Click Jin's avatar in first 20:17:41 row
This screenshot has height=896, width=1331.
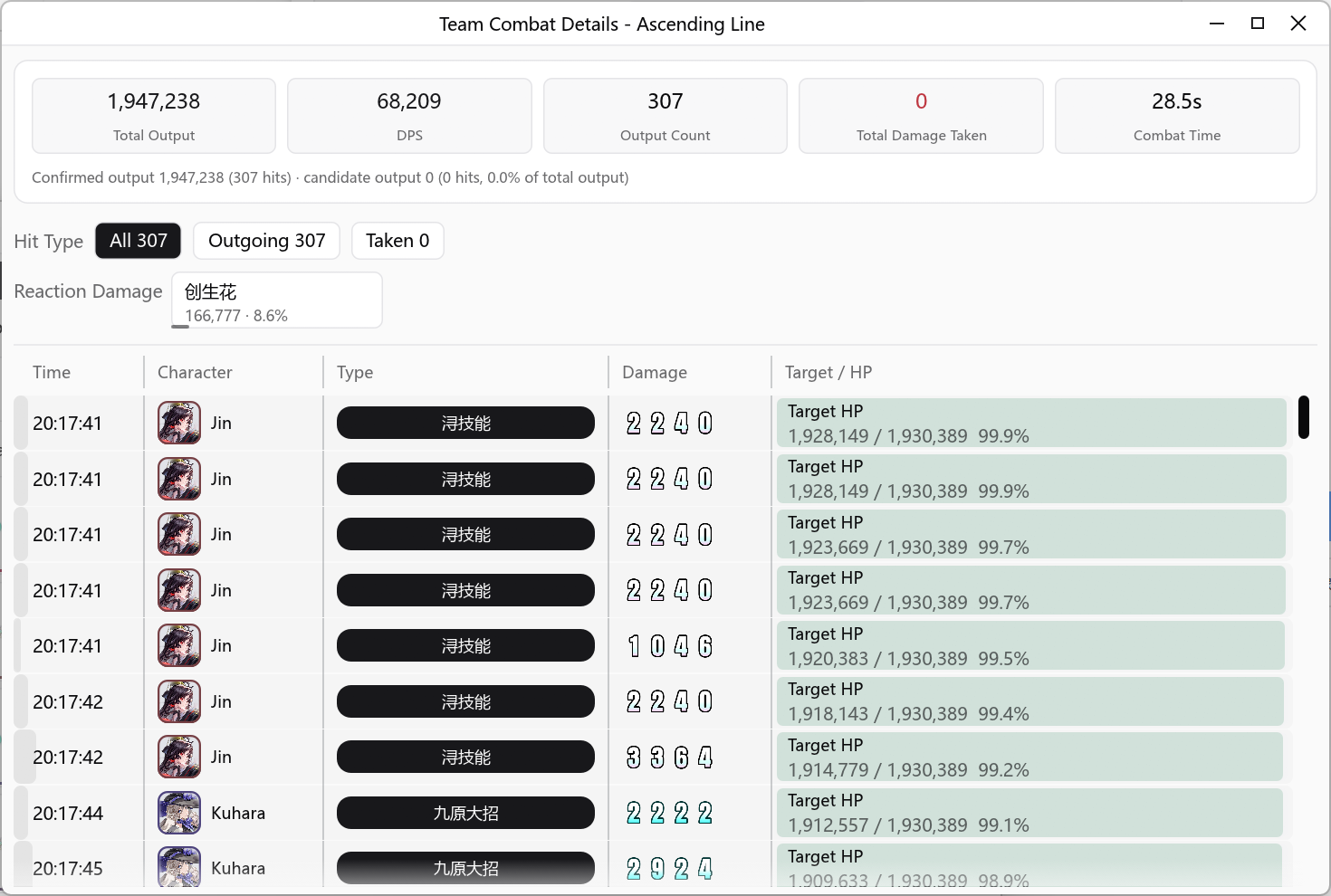(x=179, y=423)
